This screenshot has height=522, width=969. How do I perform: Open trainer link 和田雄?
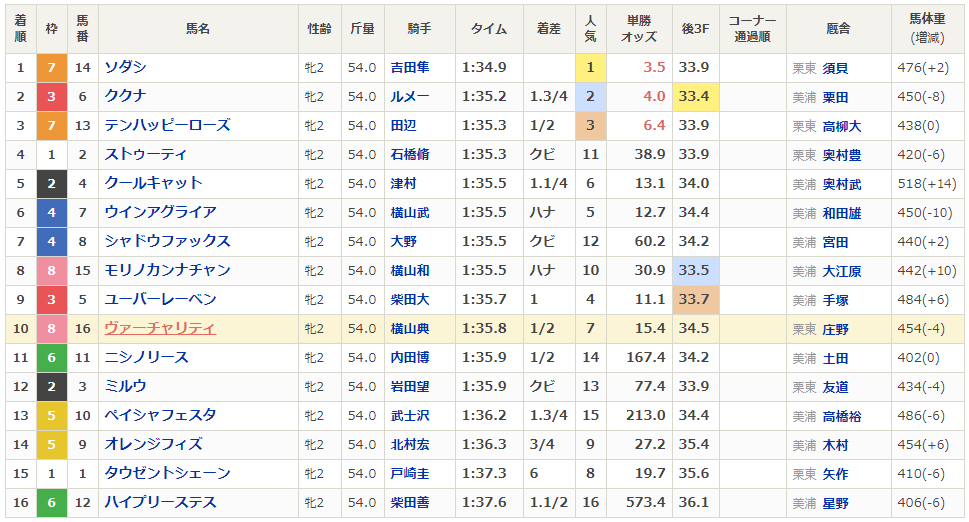(842, 214)
